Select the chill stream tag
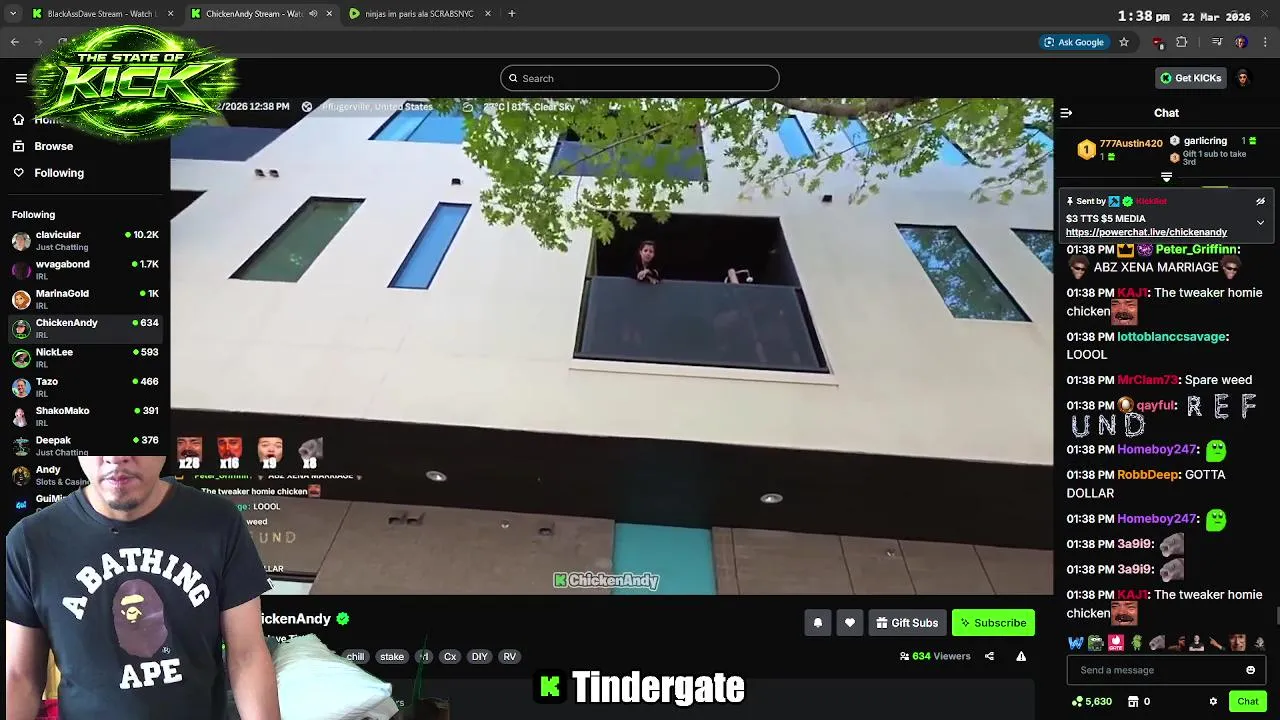1280x720 pixels. coord(356,657)
